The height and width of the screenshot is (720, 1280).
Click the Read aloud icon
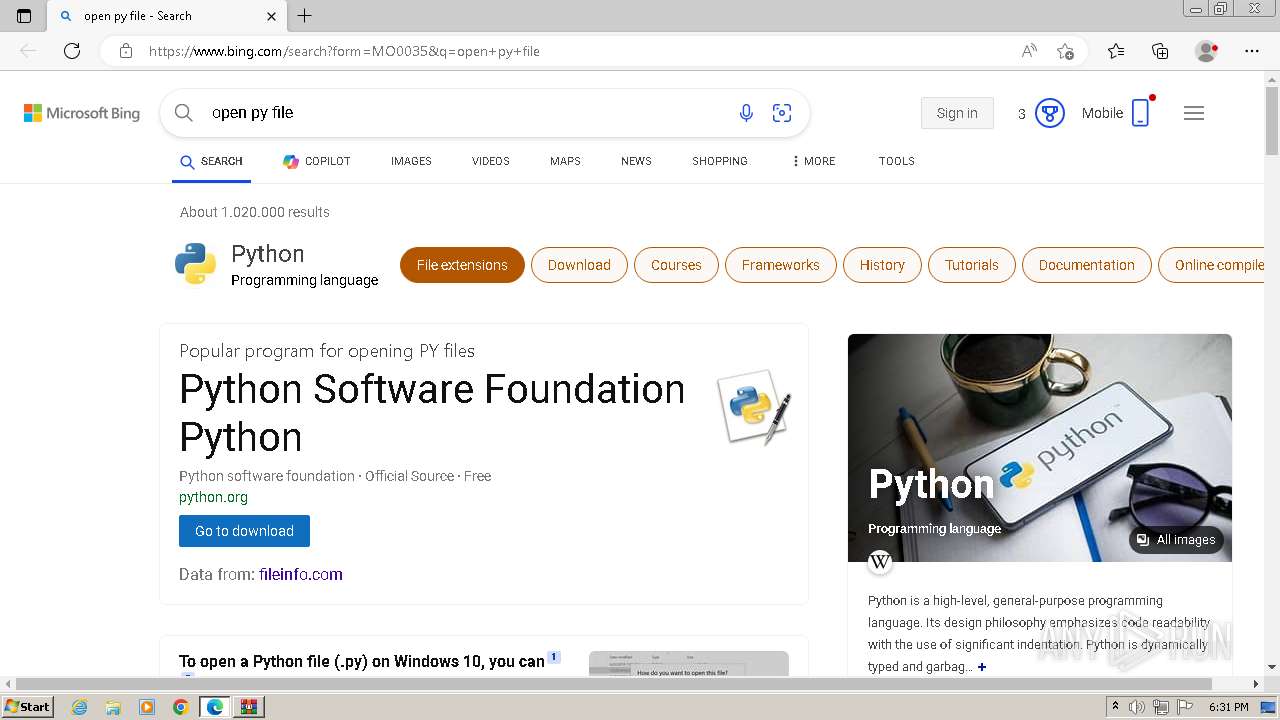coord(1029,51)
